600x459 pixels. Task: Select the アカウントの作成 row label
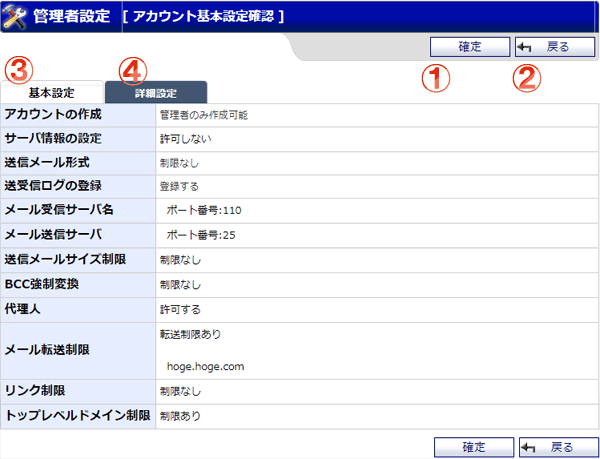pyautogui.click(x=53, y=115)
